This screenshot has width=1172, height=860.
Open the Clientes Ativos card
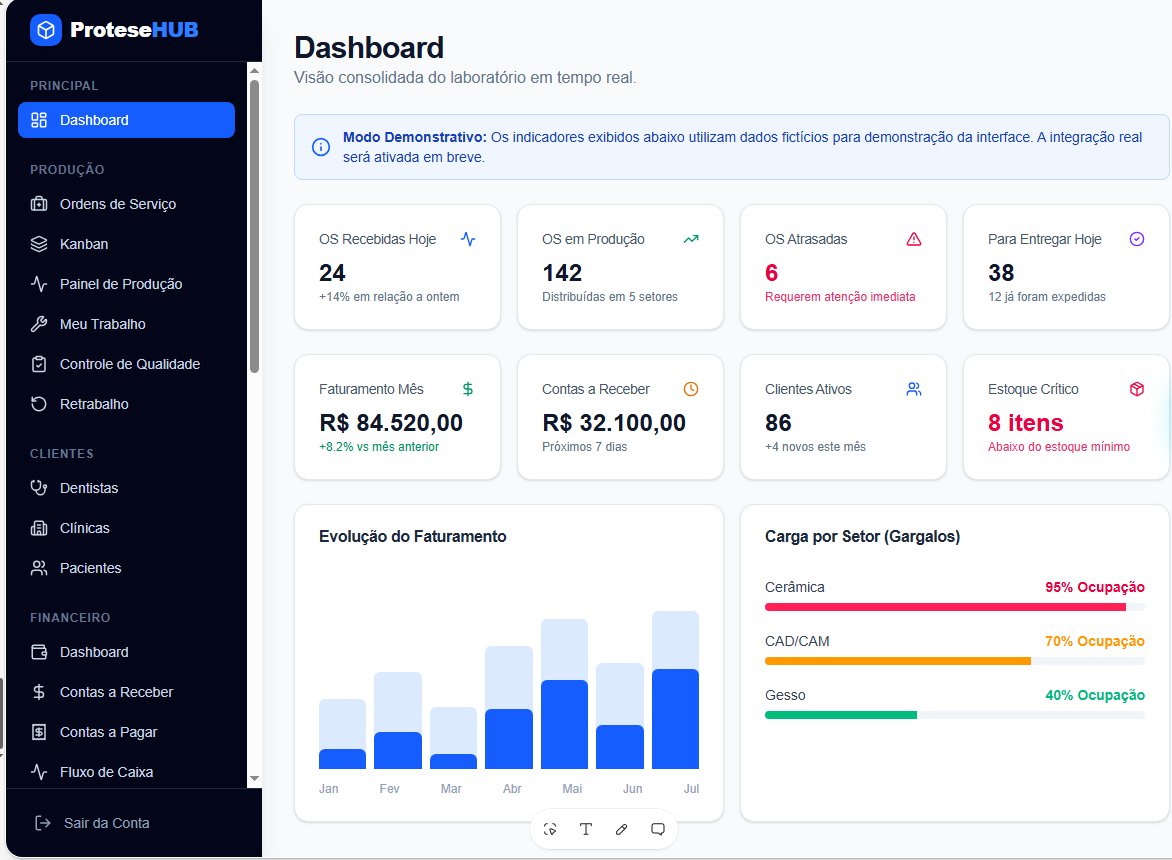click(843, 417)
